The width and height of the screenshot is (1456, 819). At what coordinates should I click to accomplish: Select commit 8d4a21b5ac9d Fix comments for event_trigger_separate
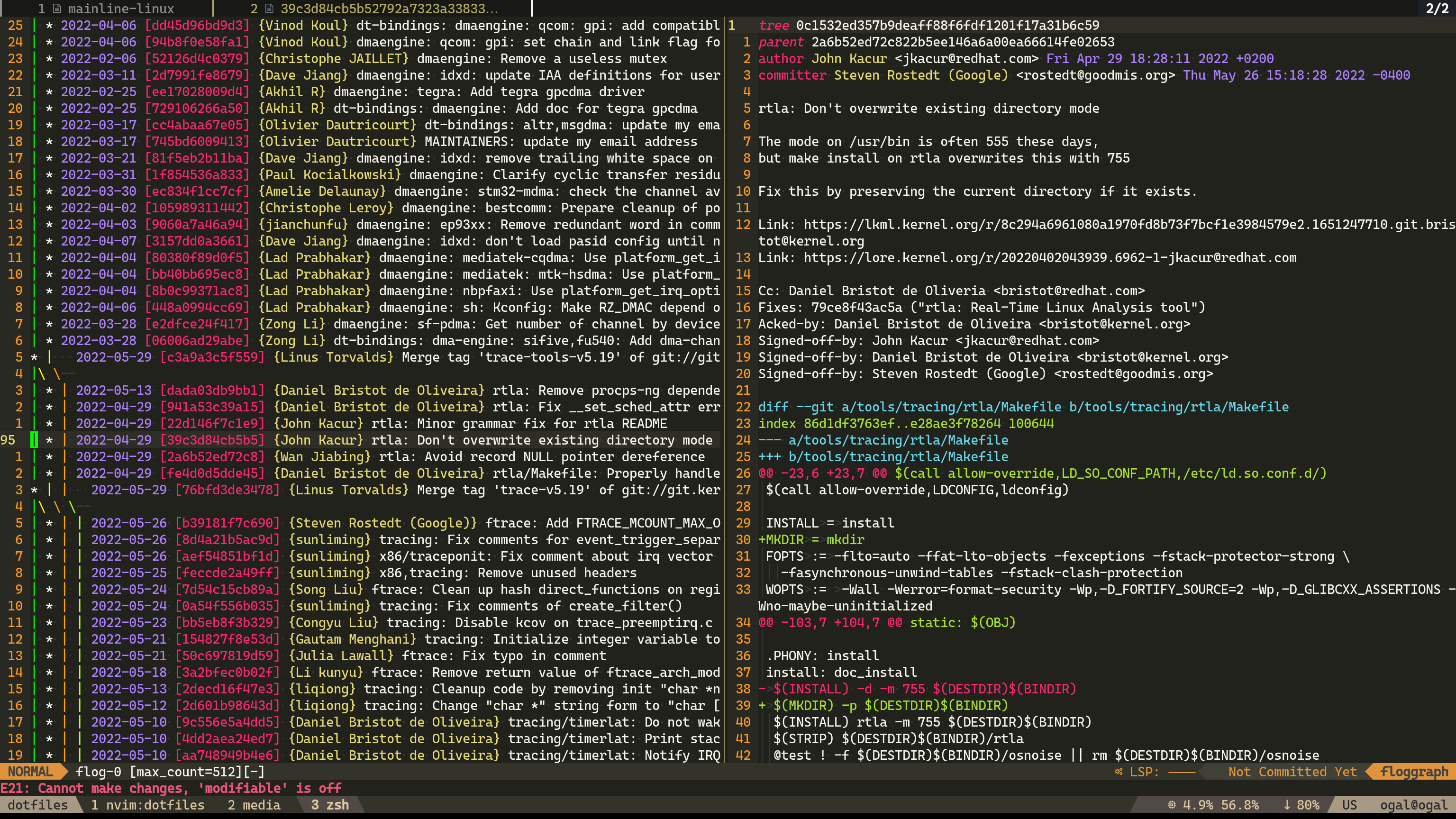[x=377, y=539]
